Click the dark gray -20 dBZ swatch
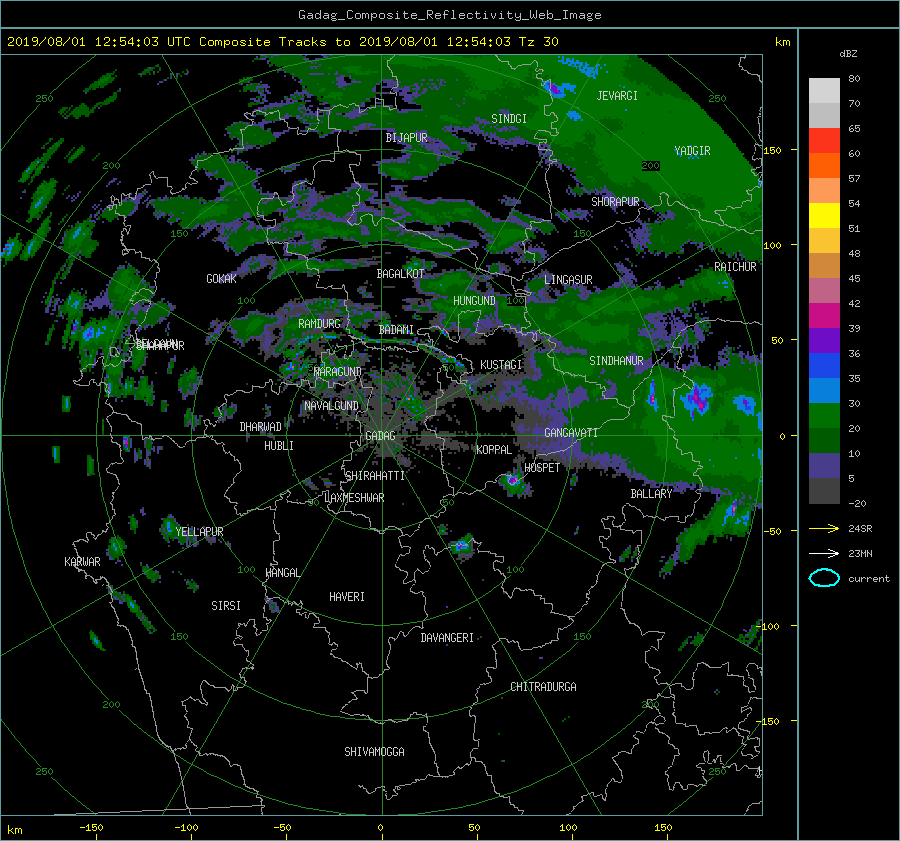The image size is (900, 841). 824,490
